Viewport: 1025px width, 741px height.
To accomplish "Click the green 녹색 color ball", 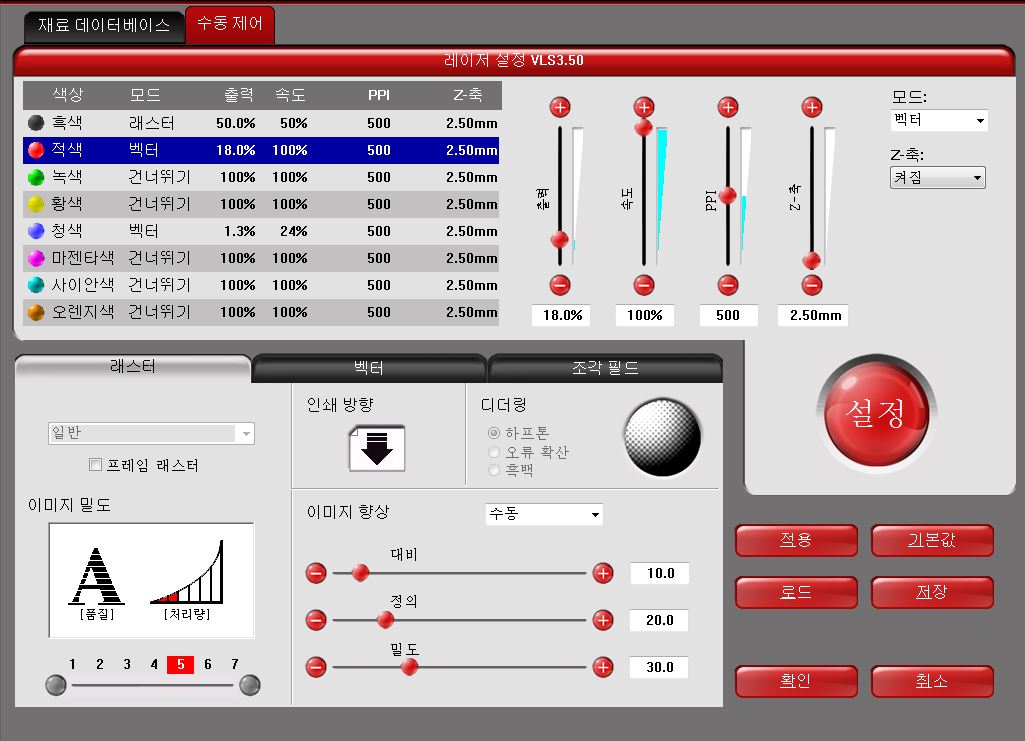I will (36, 177).
